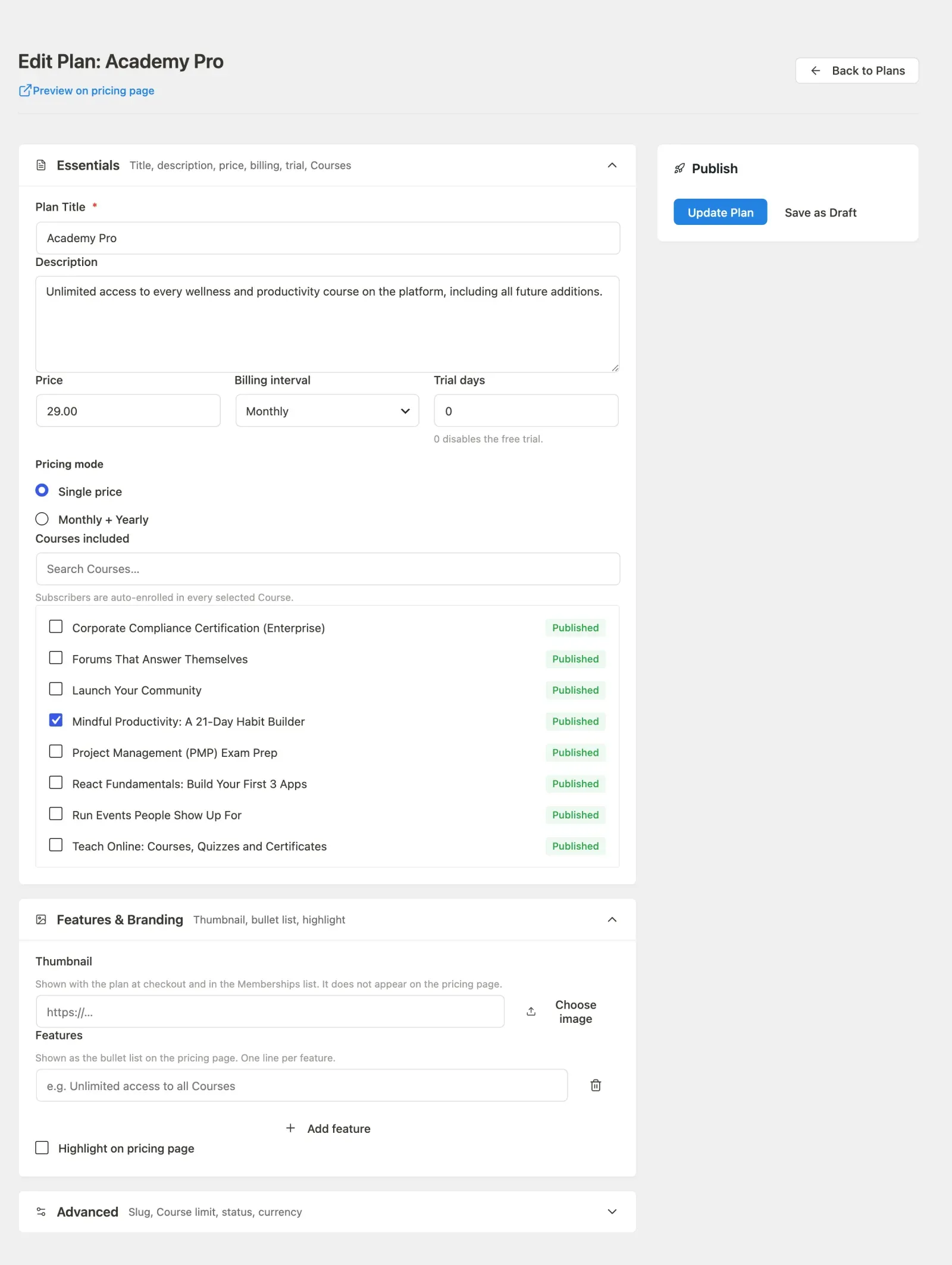Viewport: 952px width, 1265px height.
Task: Click the Advanced sliders icon
Action: coord(41,1212)
